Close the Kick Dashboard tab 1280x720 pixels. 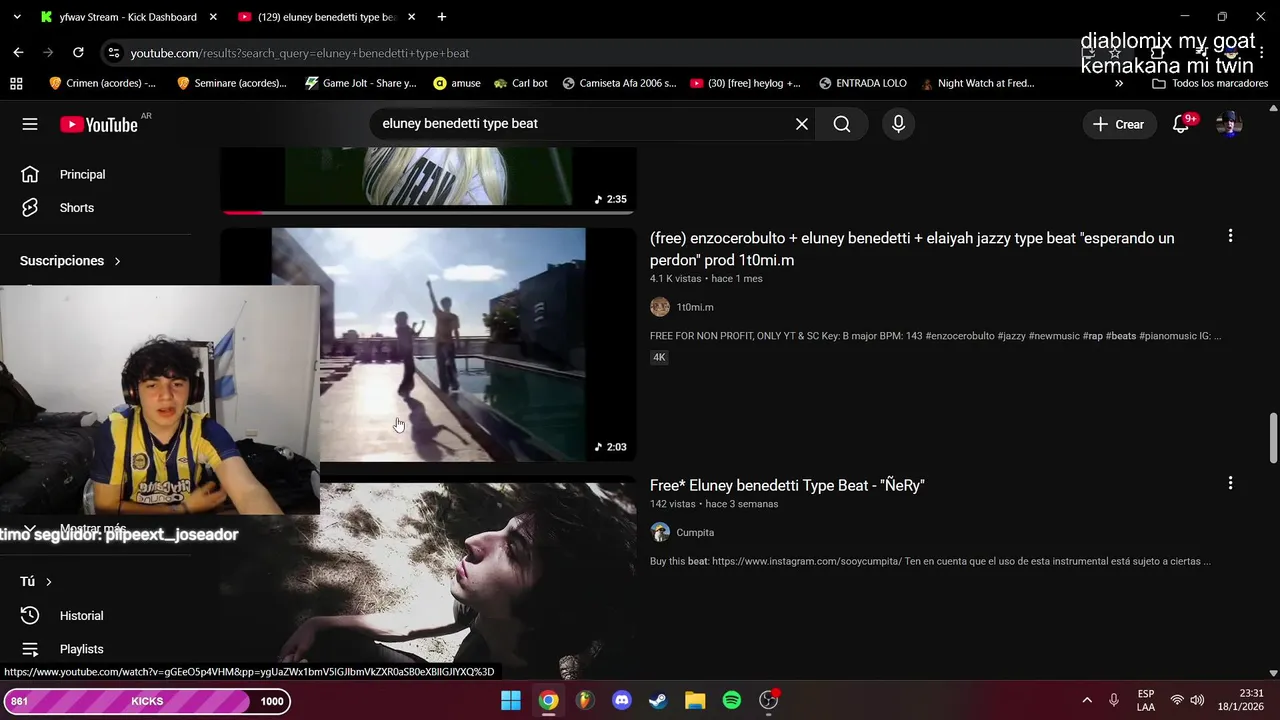point(213,17)
